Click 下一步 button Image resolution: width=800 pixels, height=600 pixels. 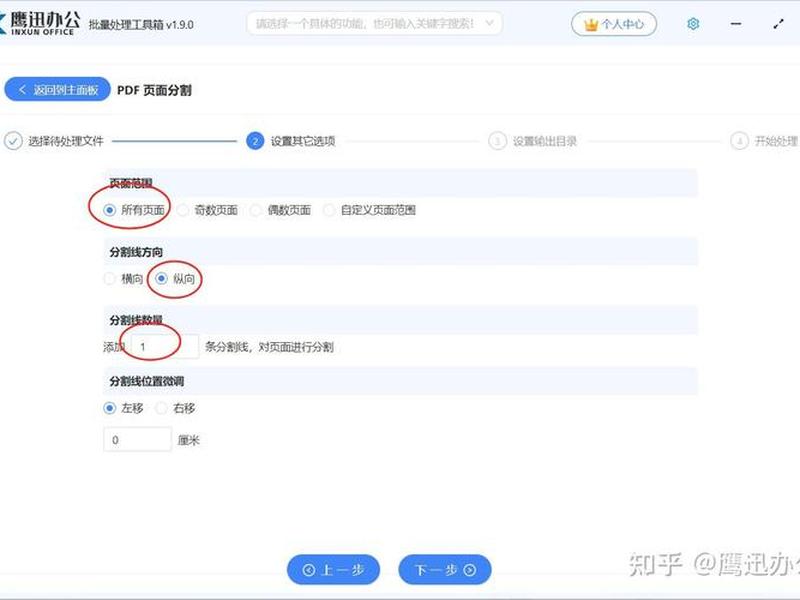coord(445,569)
